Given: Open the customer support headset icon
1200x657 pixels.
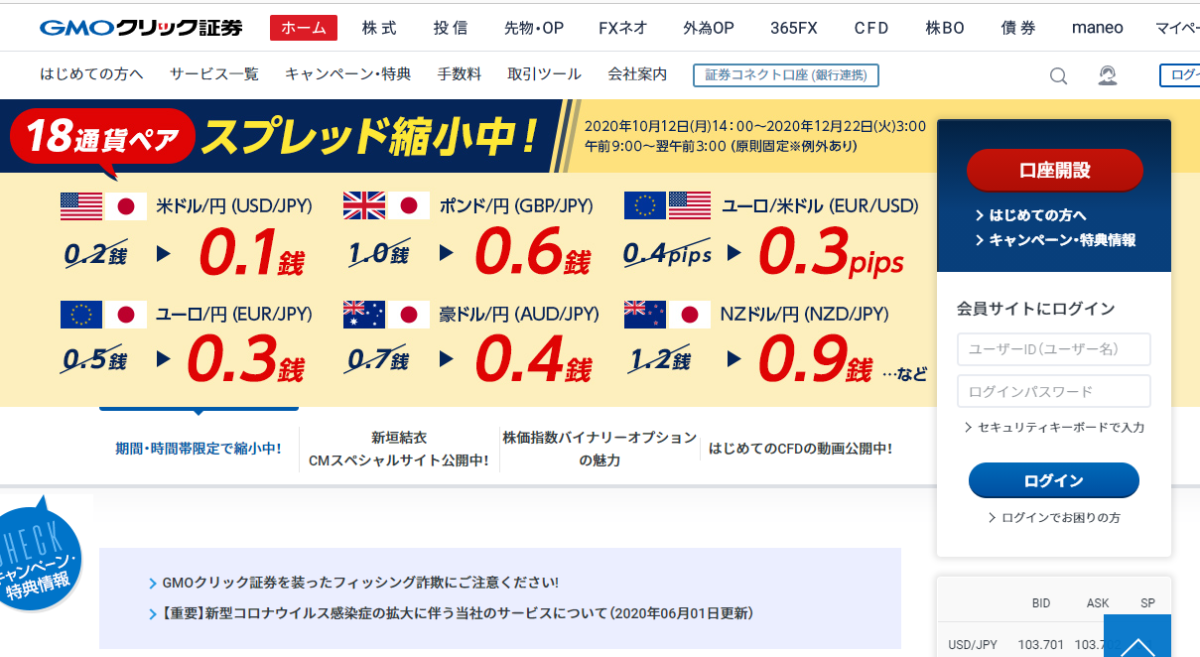Looking at the screenshot, I should pos(1107,75).
